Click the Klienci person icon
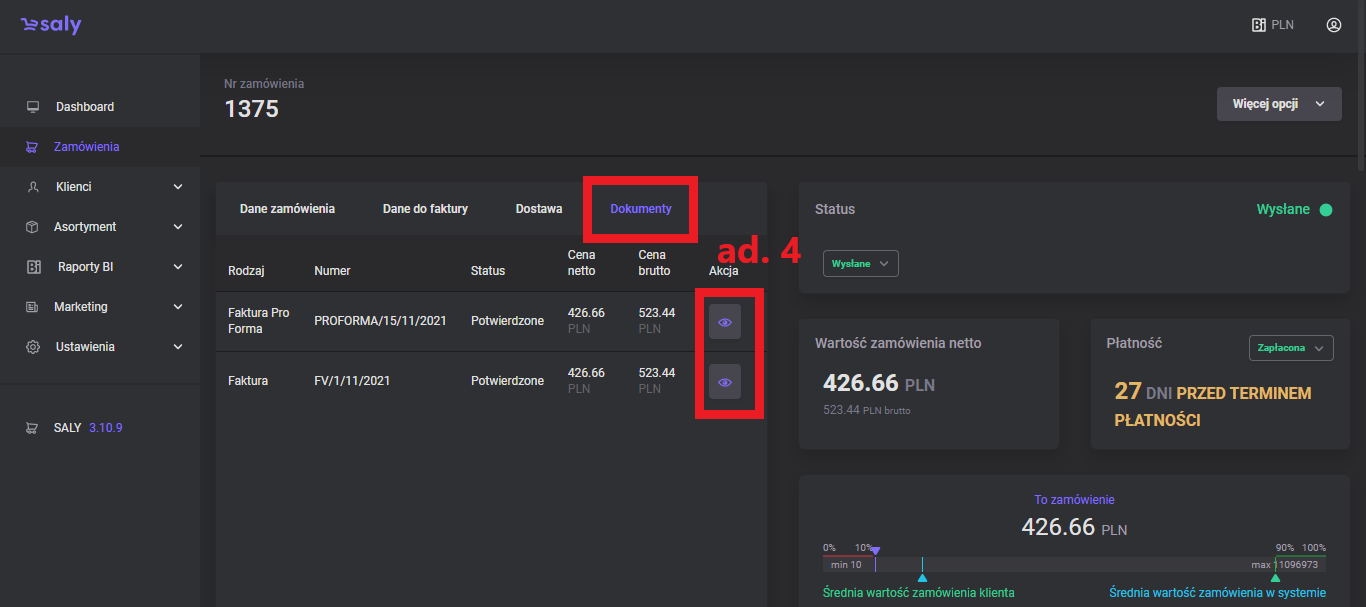 [33, 187]
